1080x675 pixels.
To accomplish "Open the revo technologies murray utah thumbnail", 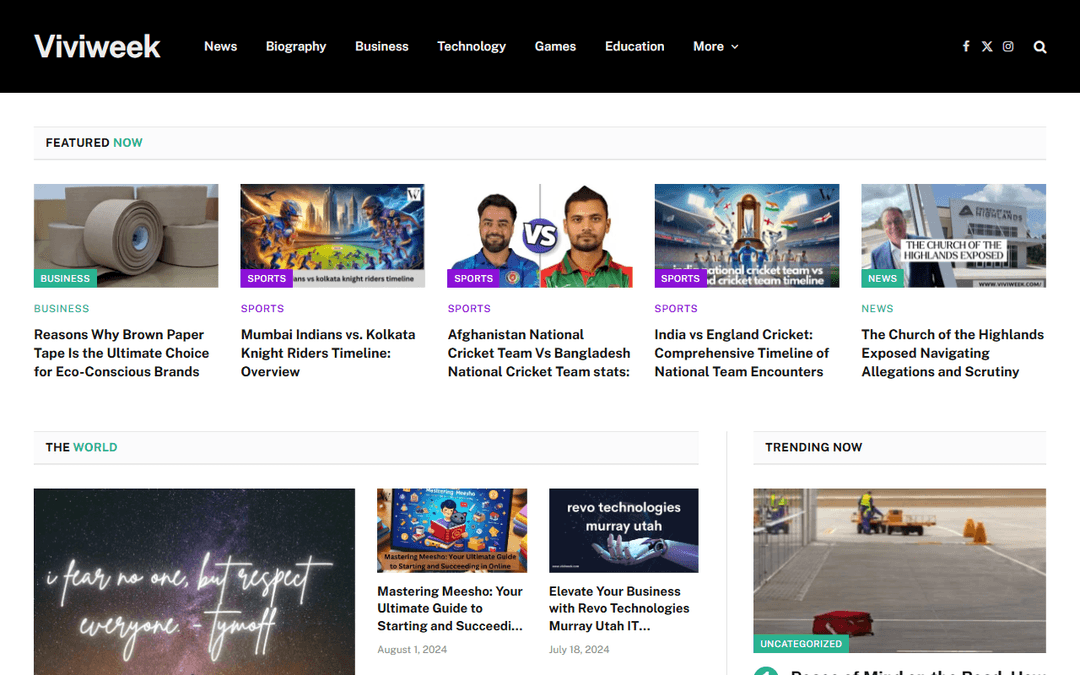I will (623, 530).
